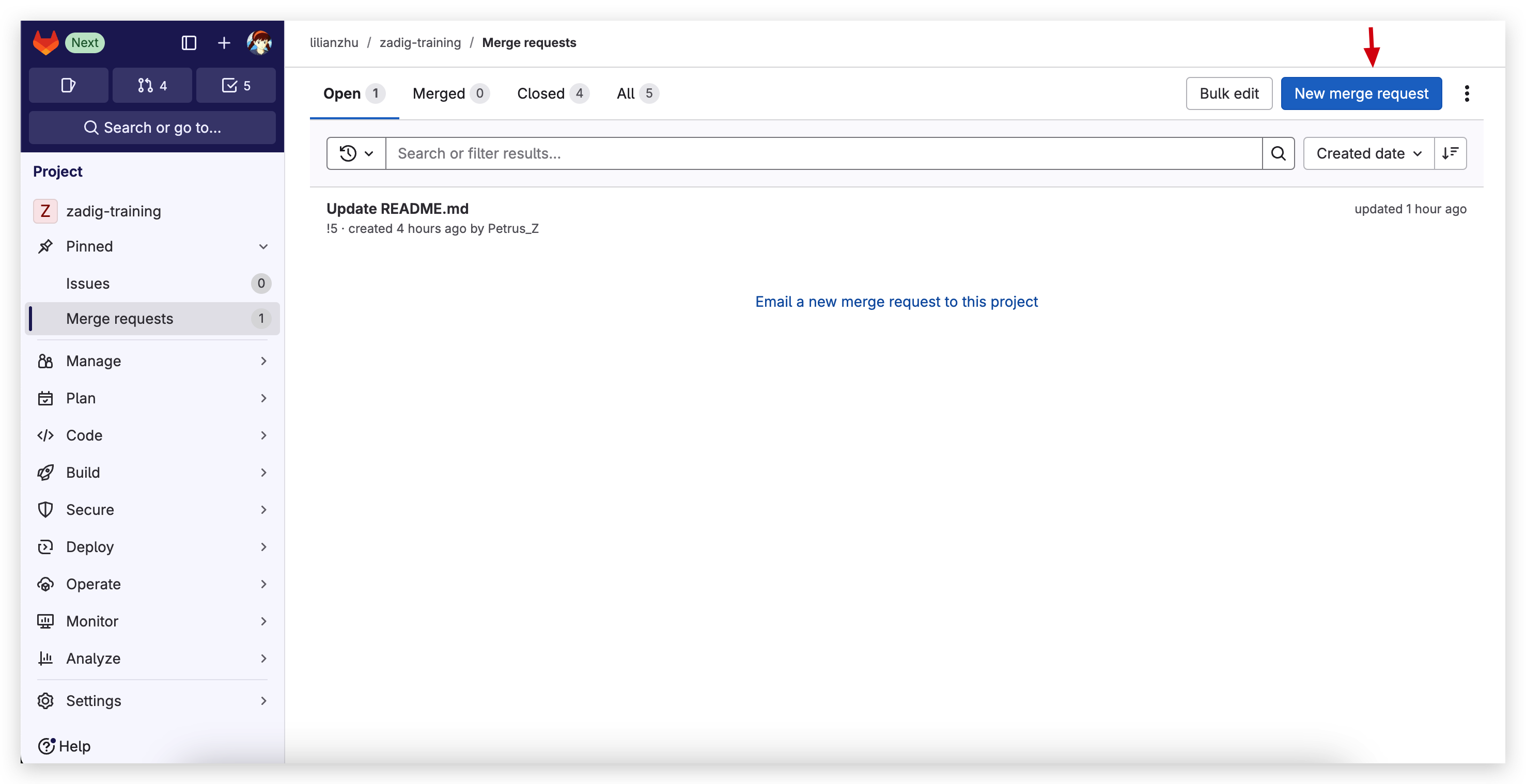Open the create new plus menu
Screen dimensions: 1526x784
click(224, 43)
